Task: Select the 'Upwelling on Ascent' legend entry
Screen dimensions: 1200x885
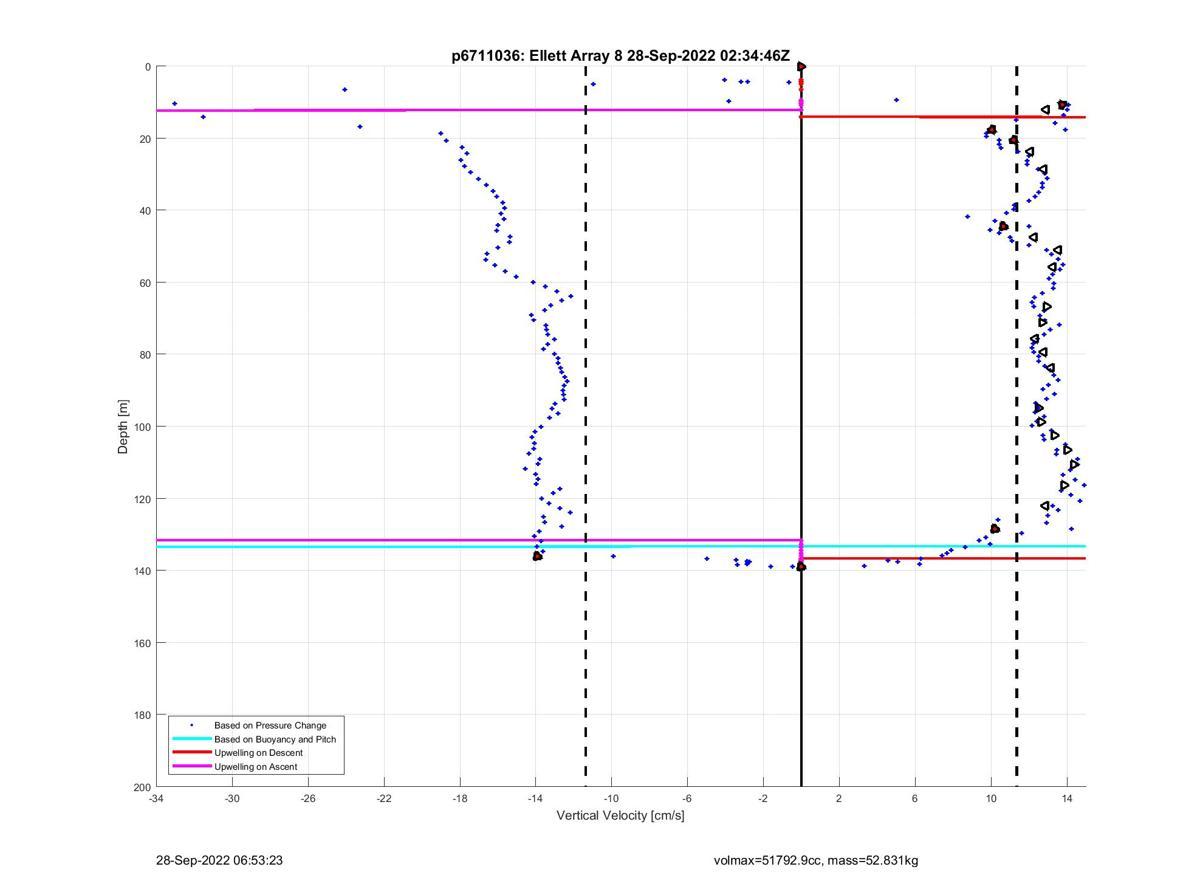Action: [x=255, y=767]
